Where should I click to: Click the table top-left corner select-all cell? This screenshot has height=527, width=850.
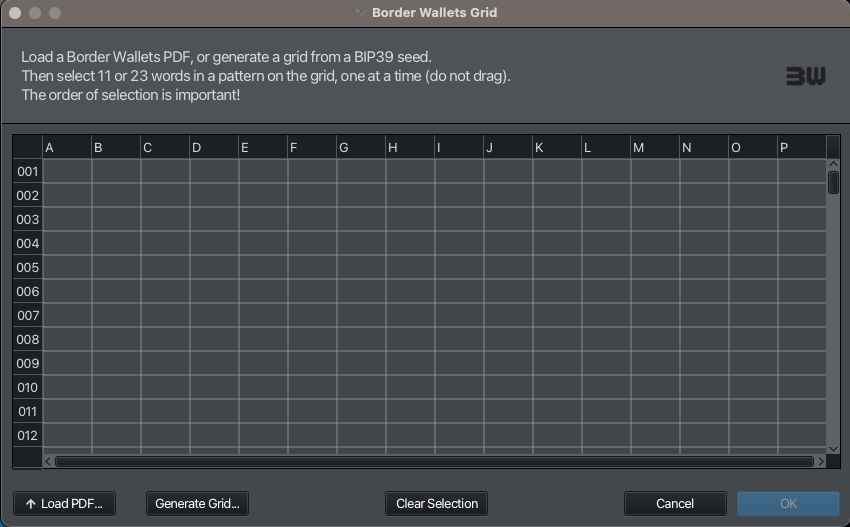coord(28,147)
